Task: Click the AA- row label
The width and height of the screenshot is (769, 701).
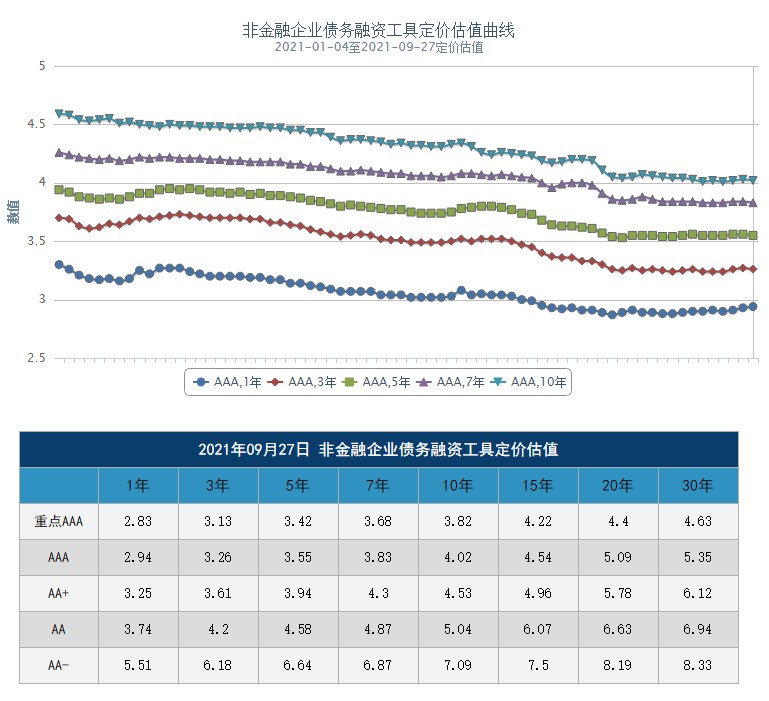Action: point(58,665)
